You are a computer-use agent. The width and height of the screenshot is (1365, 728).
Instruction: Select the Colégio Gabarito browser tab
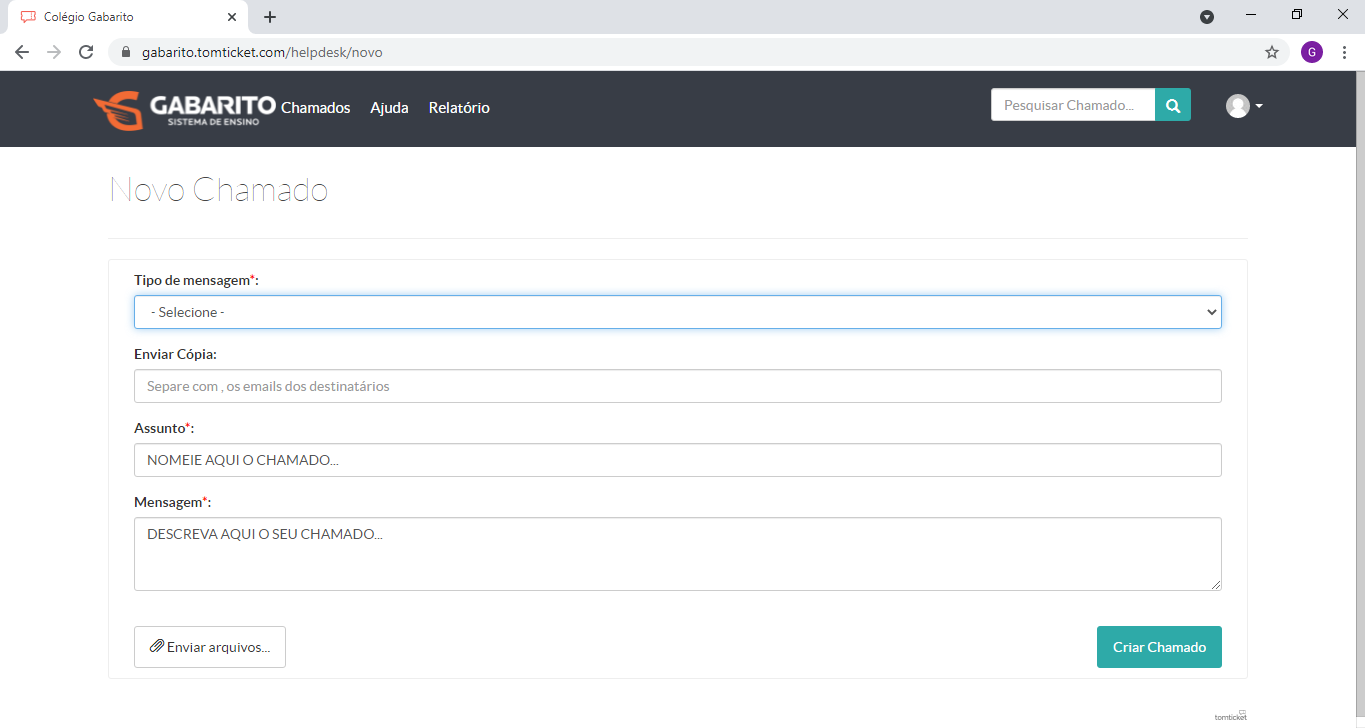[128, 17]
